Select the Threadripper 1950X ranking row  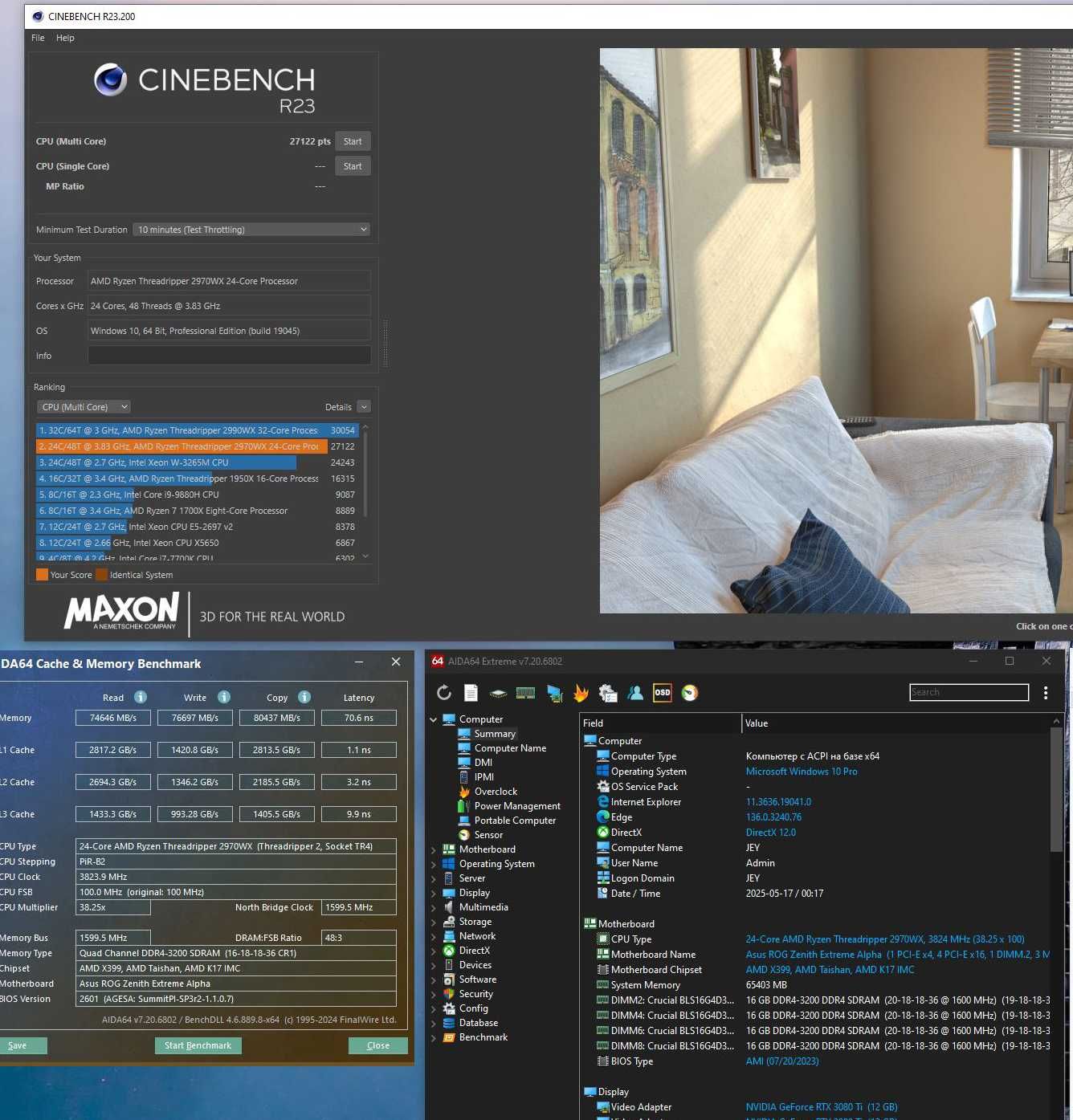point(197,479)
